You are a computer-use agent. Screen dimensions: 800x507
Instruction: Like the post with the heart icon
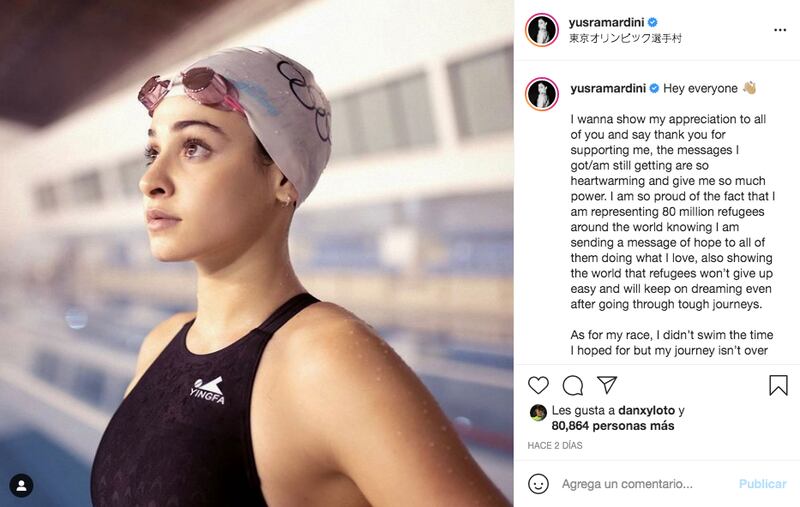[x=538, y=385]
